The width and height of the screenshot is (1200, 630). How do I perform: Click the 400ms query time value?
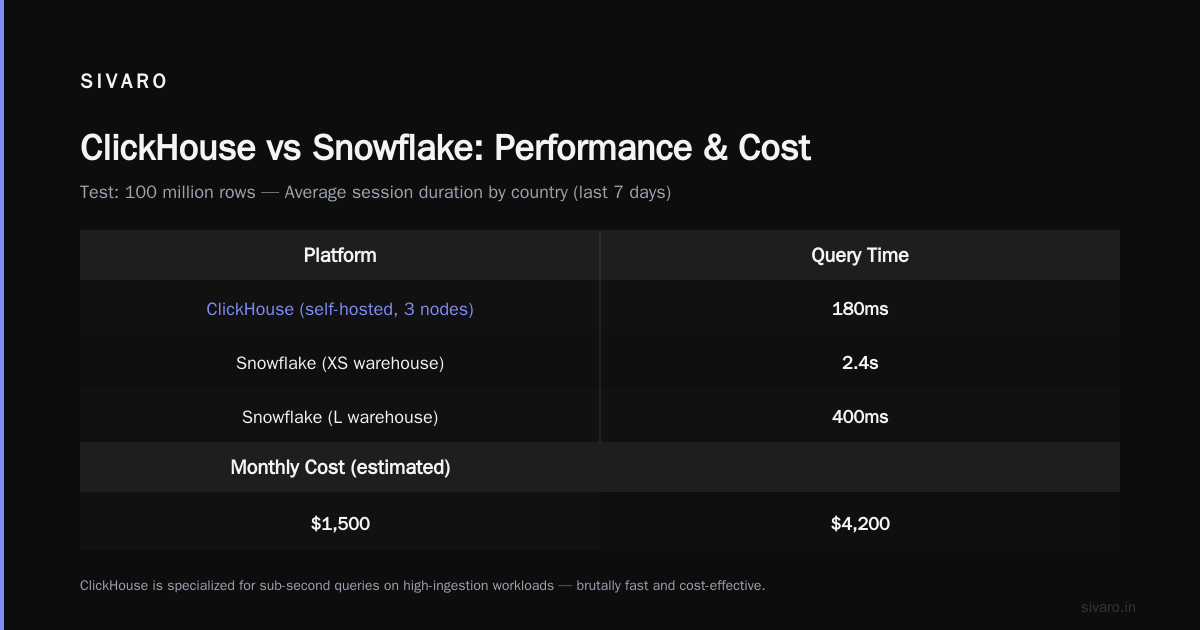pos(860,417)
